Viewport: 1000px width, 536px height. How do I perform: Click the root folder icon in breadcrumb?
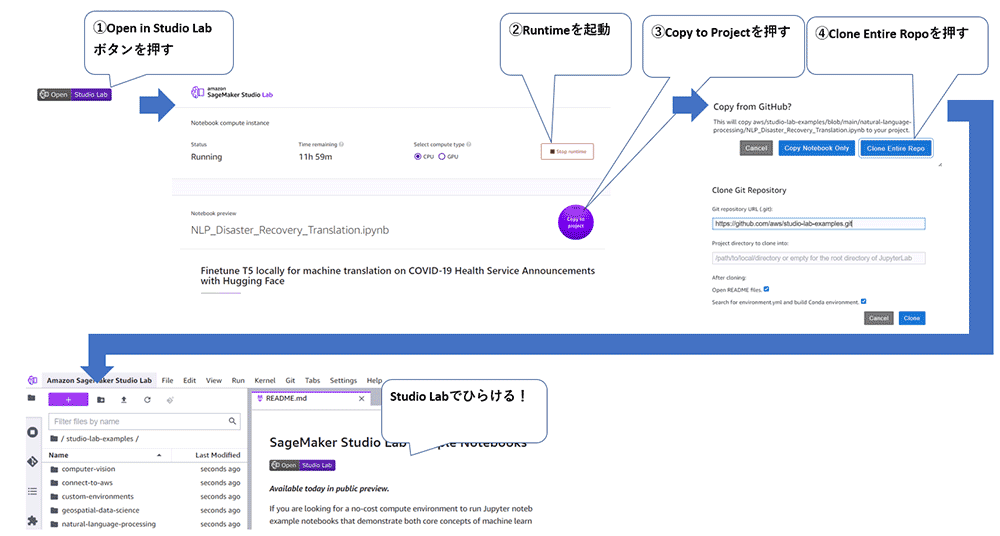pyautogui.click(x=54, y=438)
